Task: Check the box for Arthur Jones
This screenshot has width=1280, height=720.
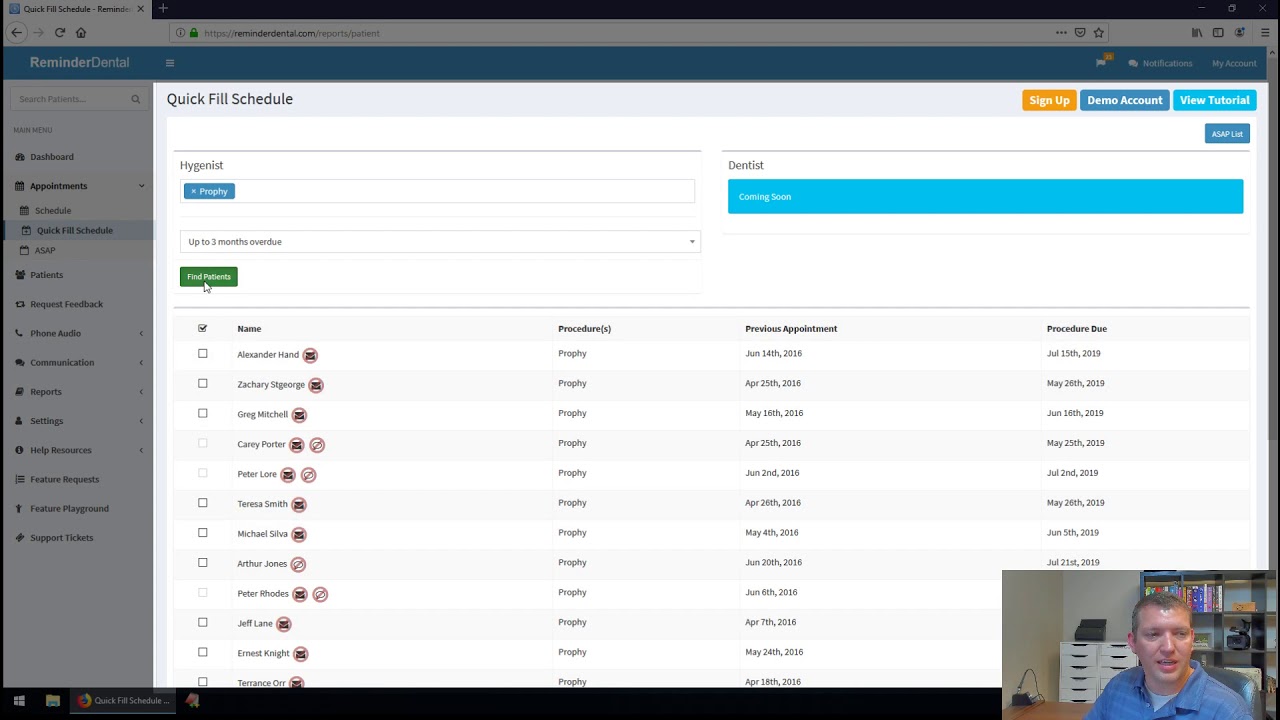Action: 203,563
